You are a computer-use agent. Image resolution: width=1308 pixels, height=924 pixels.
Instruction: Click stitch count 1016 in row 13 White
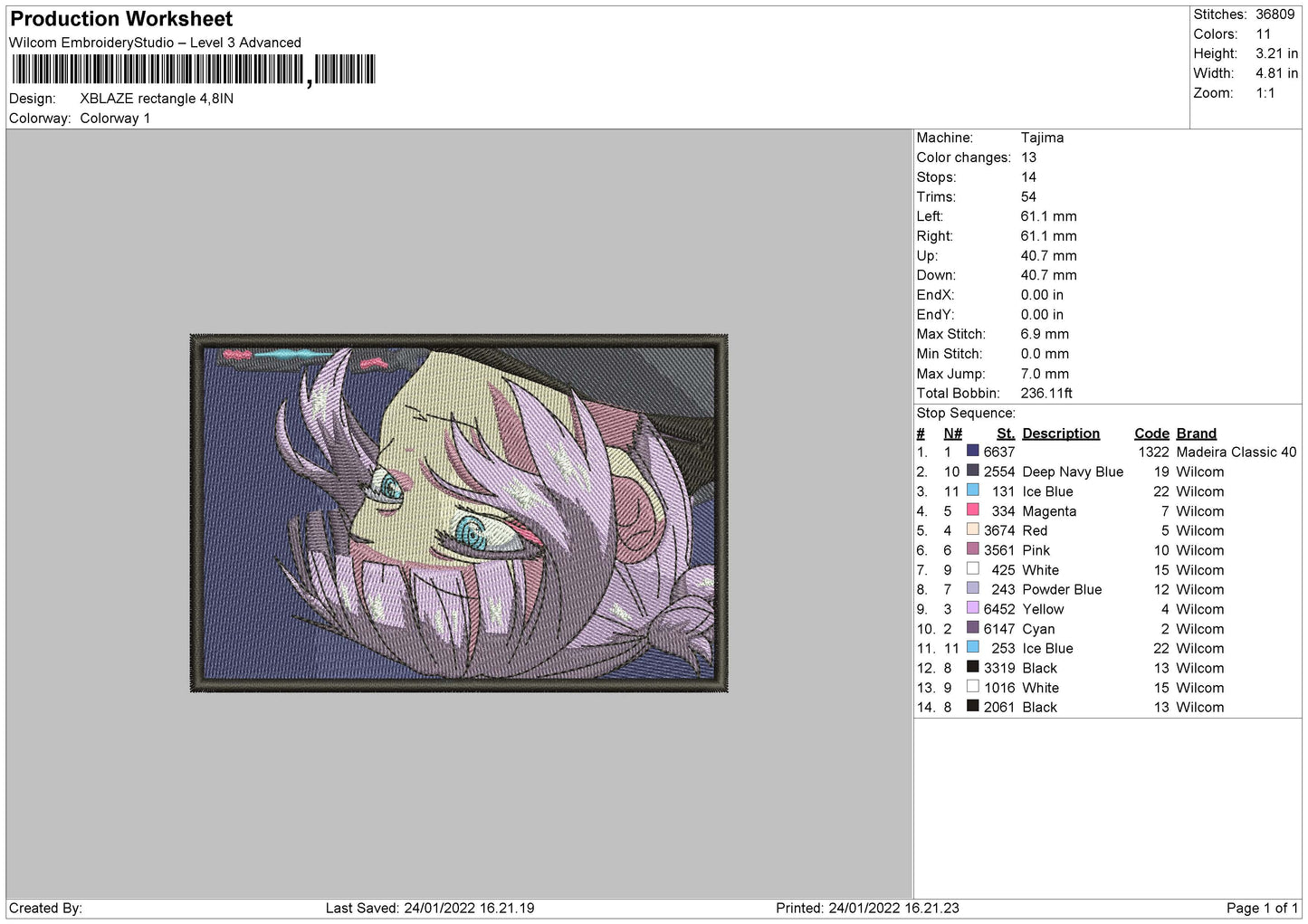pos(999,688)
